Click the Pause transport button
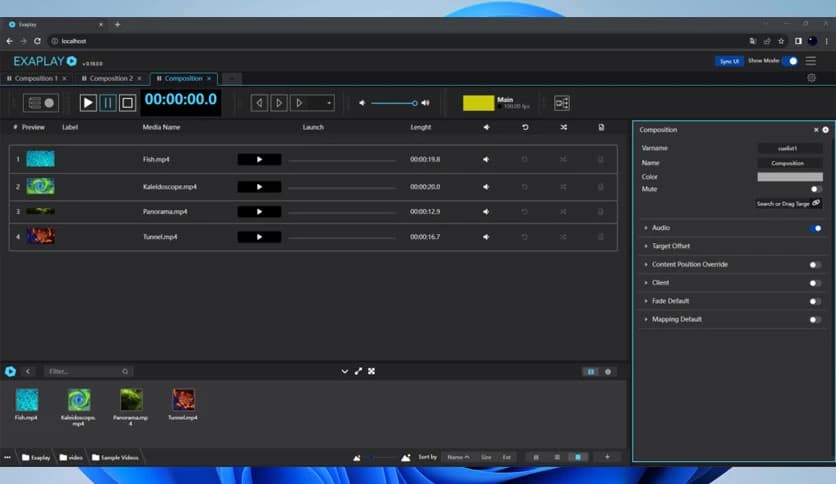836x484 pixels. [108, 102]
